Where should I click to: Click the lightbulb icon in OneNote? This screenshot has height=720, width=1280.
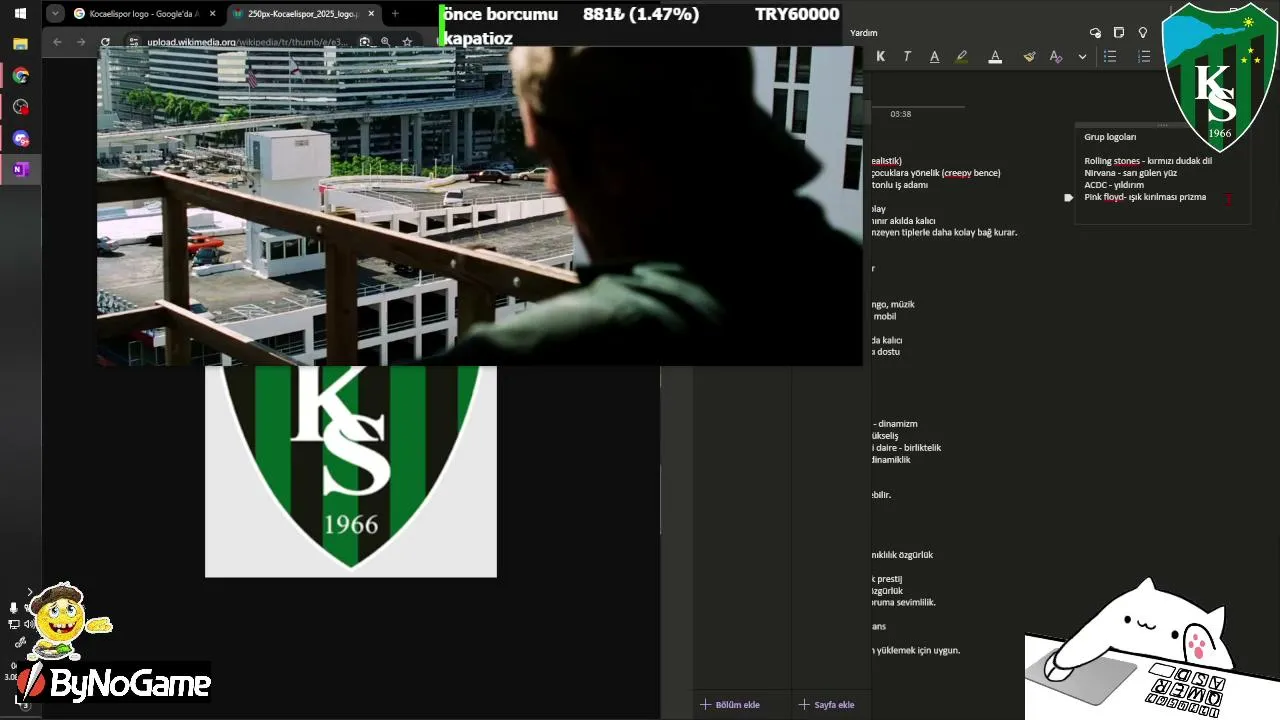[1143, 33]
